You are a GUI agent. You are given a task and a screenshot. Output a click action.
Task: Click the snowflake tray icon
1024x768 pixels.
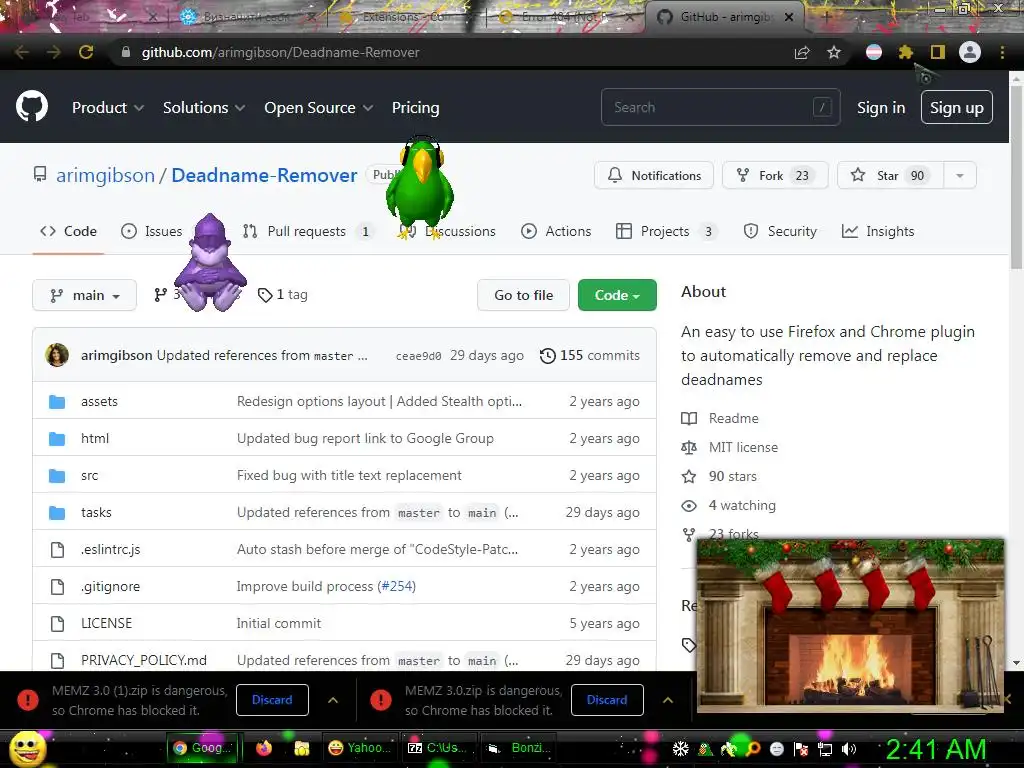tap(680, 749)
